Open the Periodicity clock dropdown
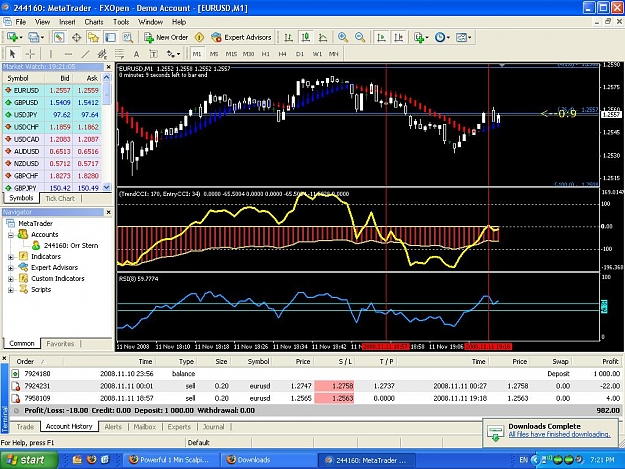Viewport: 625px width, 469px height. pos(442,37)
